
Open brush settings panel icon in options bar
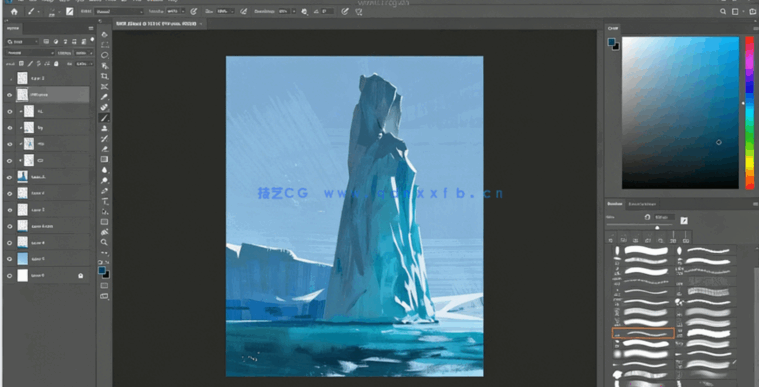tap(70, 12)
